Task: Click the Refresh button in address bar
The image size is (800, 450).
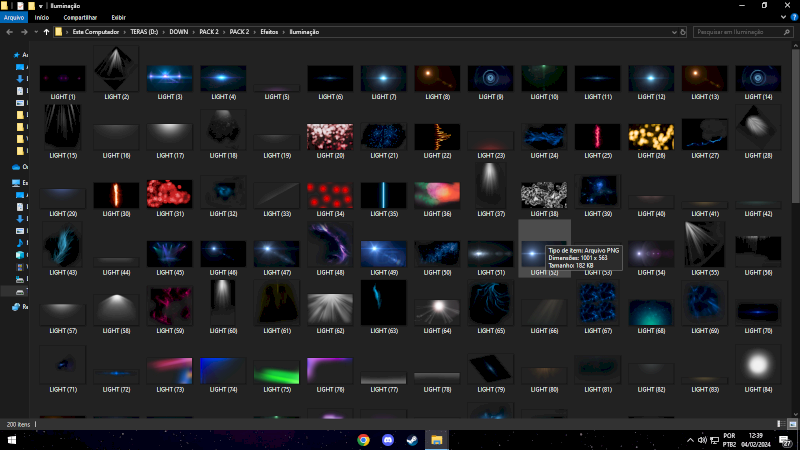Action: point(681,32)
